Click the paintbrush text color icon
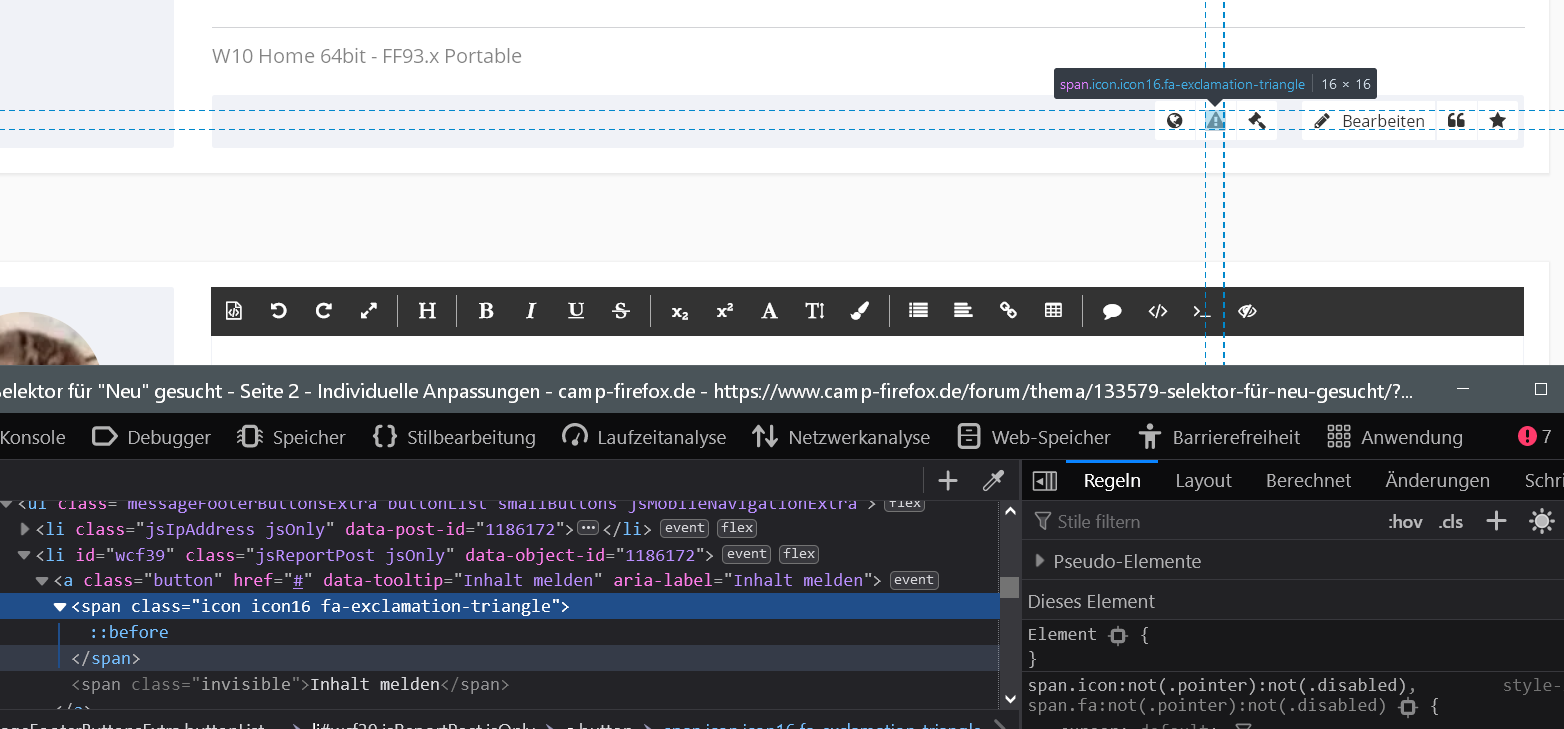The width and height of the screenshot is (1564, 729). point(859,311)
